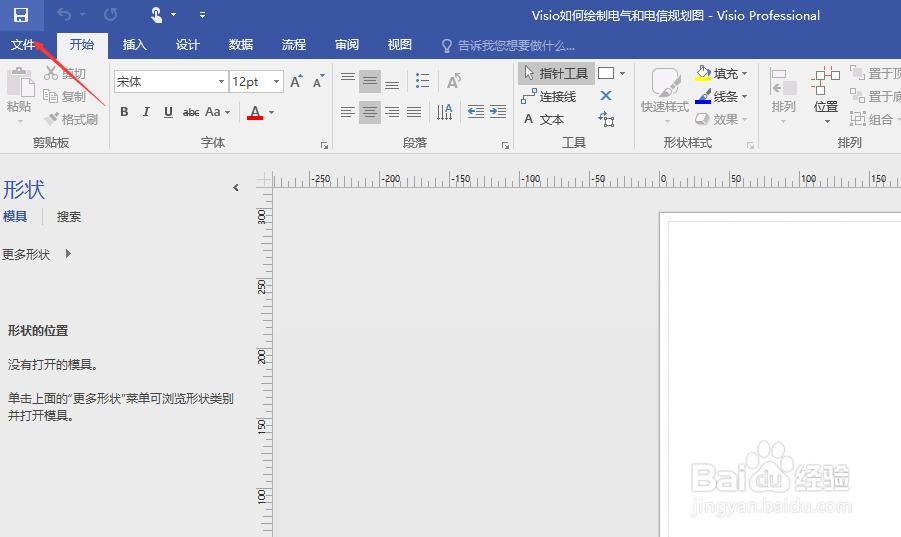
Task: Toggle Bold formatting
Action: click(124, 112)
